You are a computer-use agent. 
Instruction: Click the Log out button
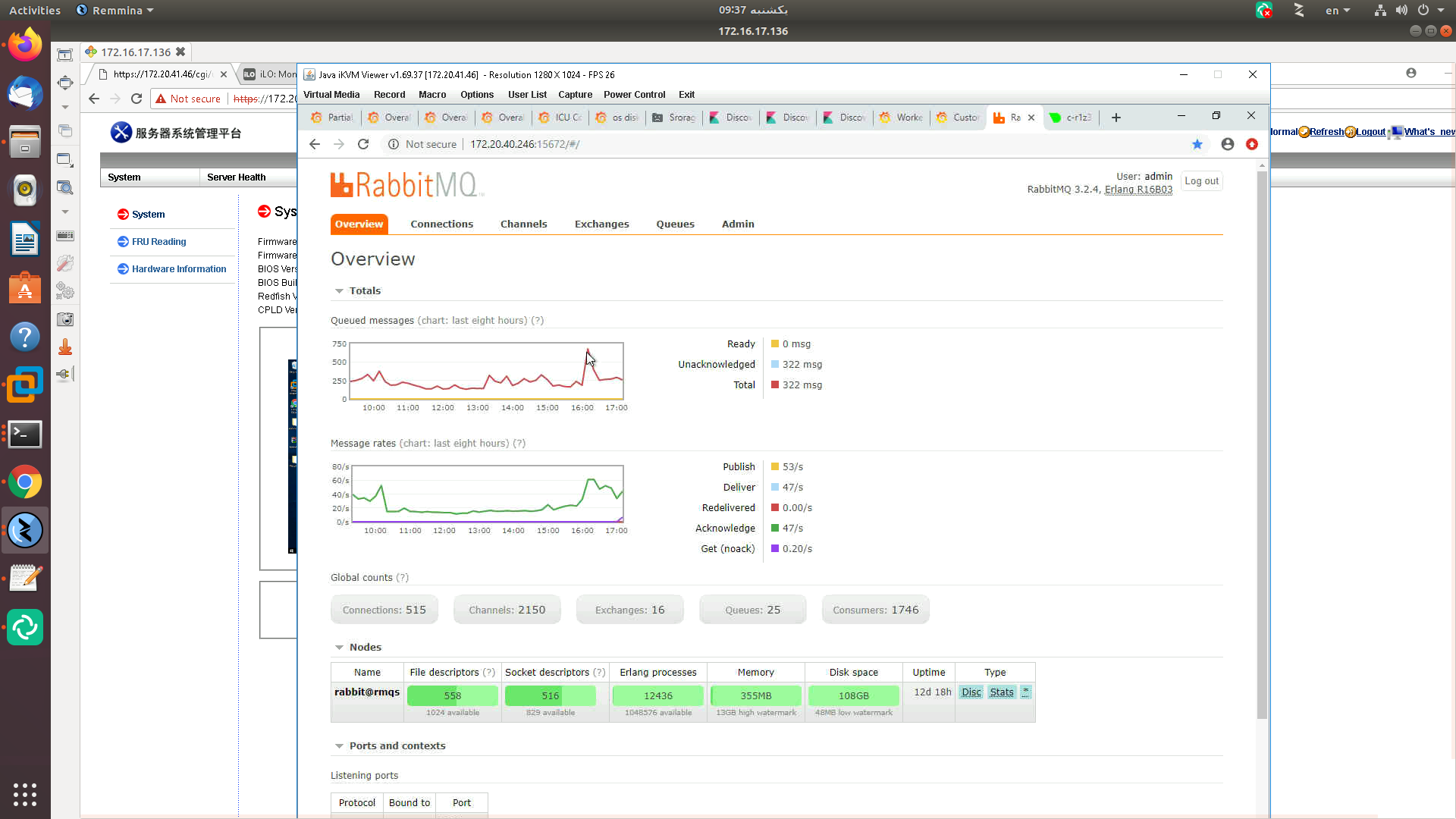pos(1201,181)
